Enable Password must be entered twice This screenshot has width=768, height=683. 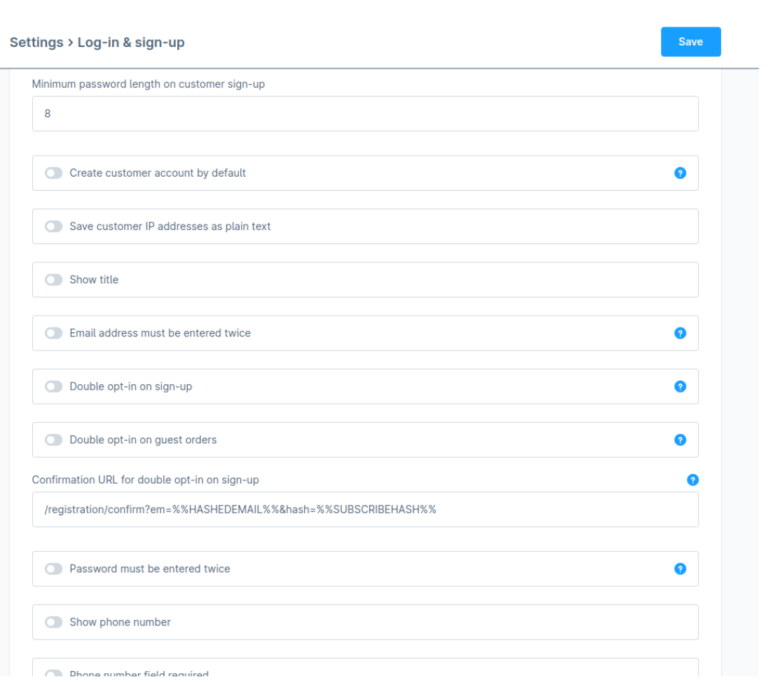pos(53,569)
